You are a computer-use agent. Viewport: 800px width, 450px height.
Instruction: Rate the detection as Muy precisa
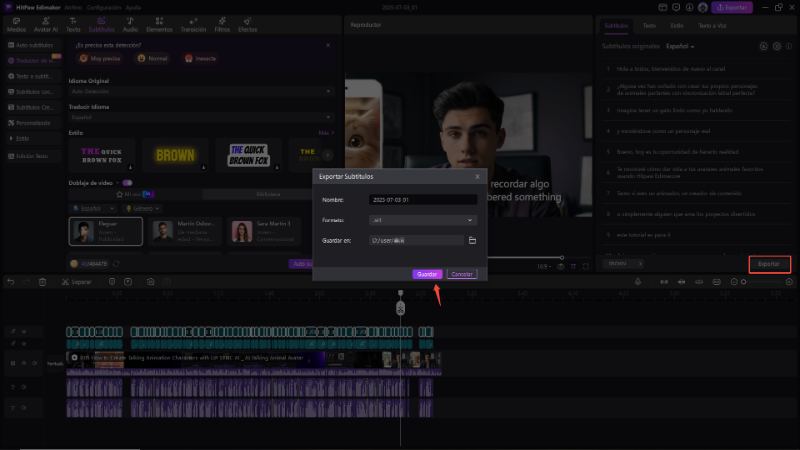(100, 59)
